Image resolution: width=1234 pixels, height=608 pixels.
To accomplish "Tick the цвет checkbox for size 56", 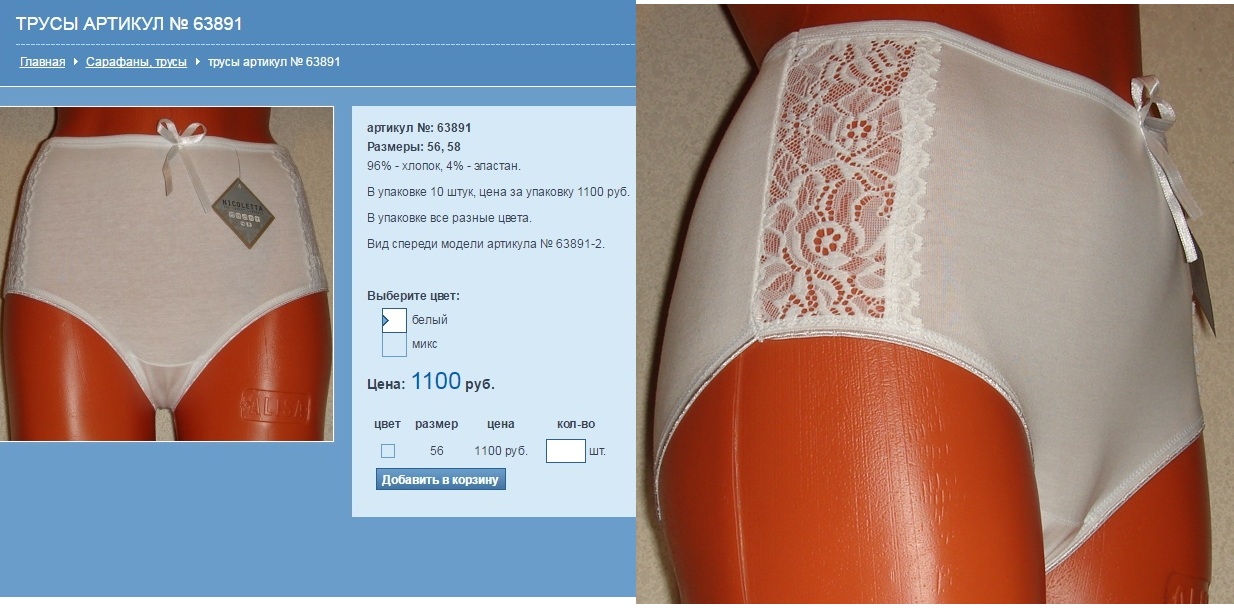I will point(388,451).
